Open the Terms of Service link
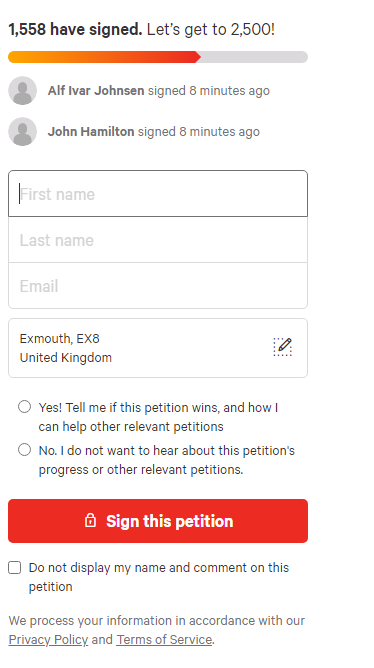This screenshot has width=374, height=668. click(164, 639)
